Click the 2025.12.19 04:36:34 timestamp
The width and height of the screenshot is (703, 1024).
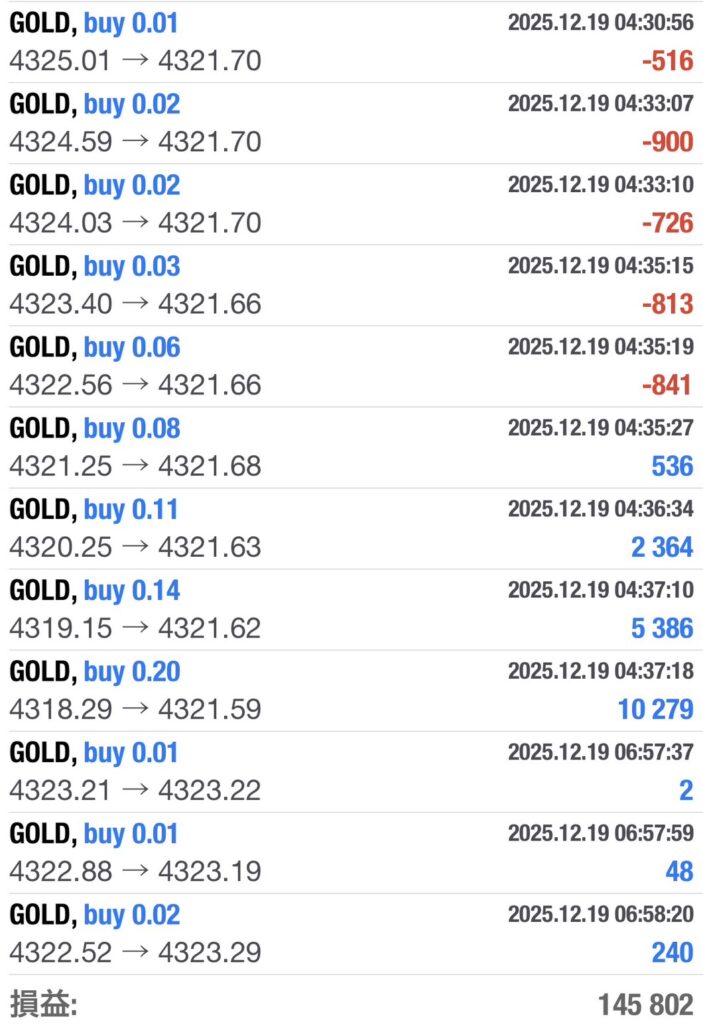point(600,509)
